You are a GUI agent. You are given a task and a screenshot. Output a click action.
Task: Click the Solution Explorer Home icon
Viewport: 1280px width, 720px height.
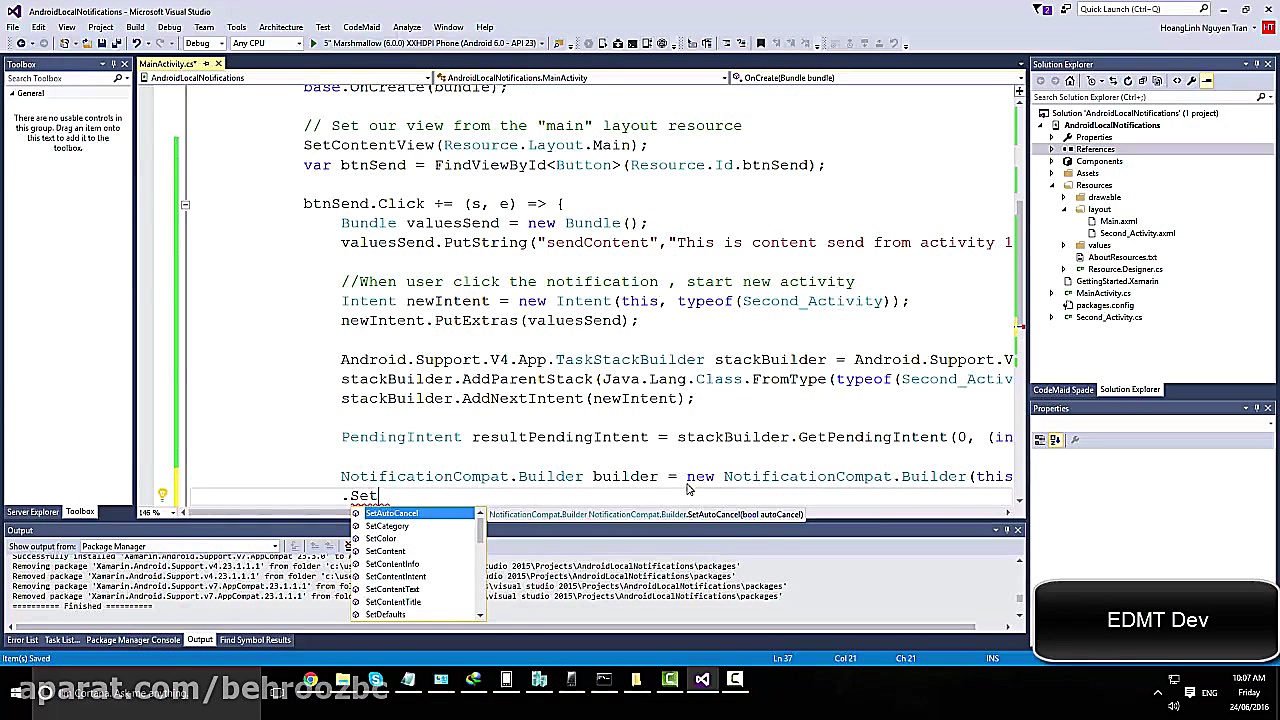1070,81
